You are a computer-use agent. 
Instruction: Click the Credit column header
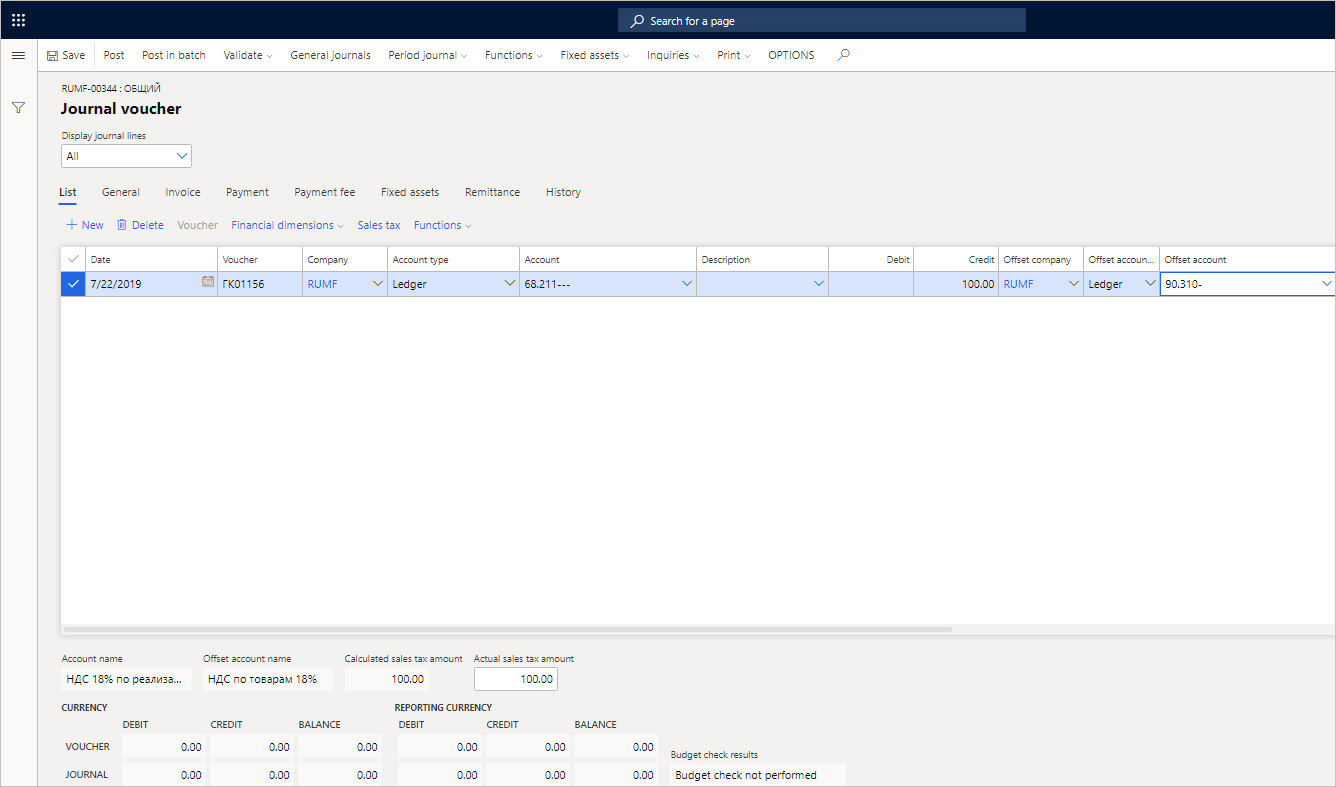point(956,259)
